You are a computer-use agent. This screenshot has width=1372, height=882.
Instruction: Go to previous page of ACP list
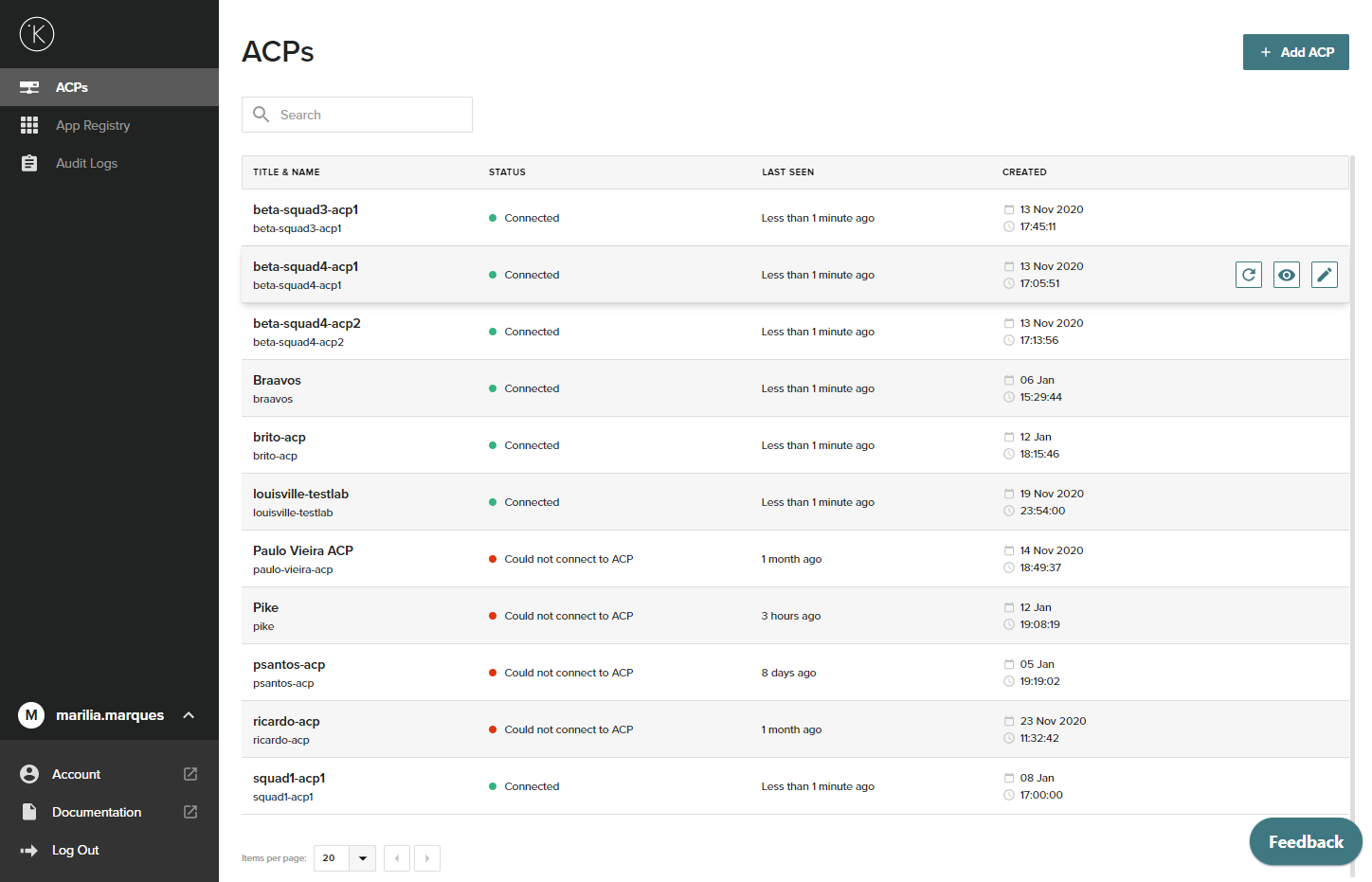click(397, 858)
